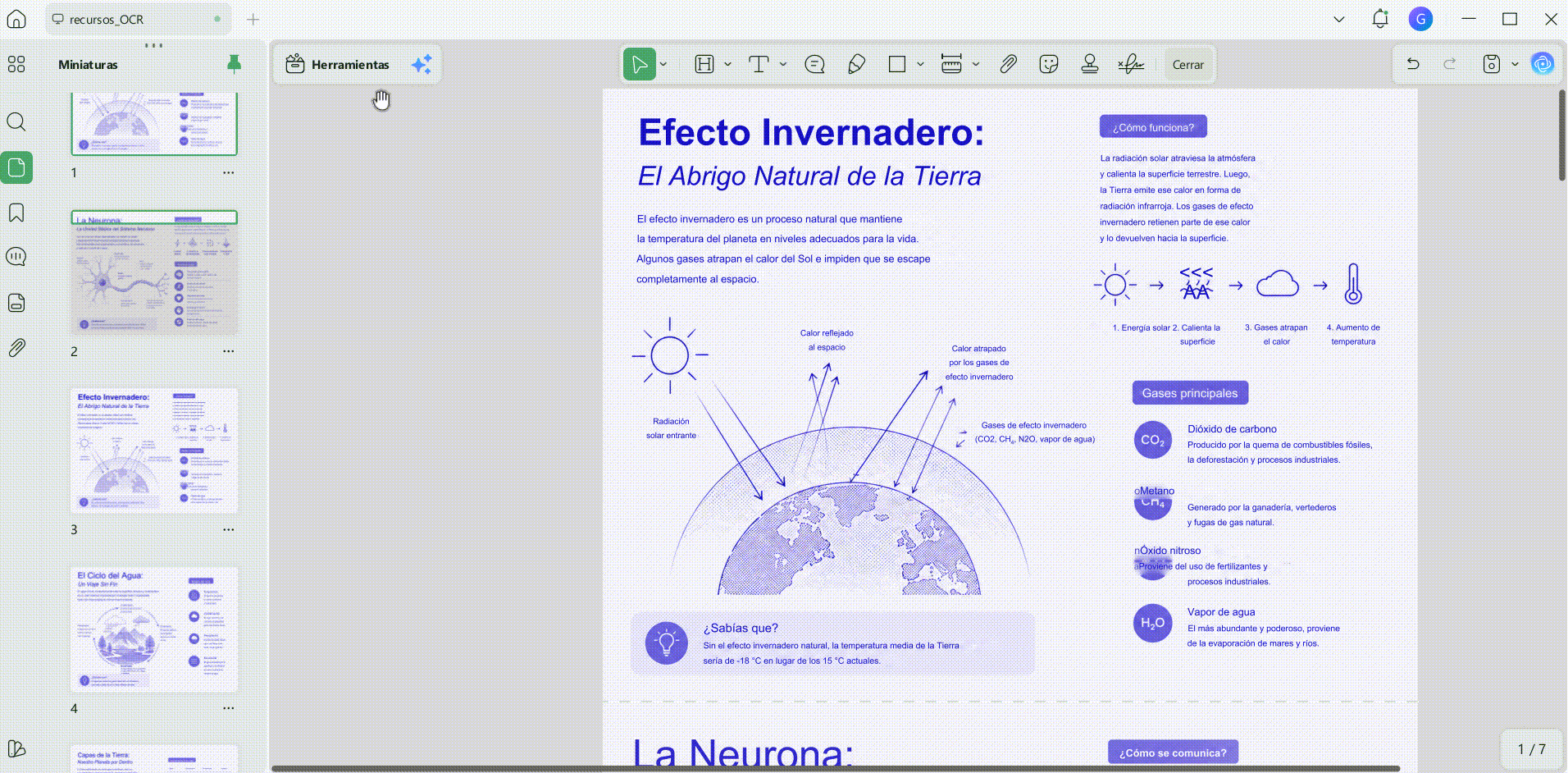Click the ¿Cómo se comunica? label
Screen dimensions: 1568x773
tap(1173, 752)
